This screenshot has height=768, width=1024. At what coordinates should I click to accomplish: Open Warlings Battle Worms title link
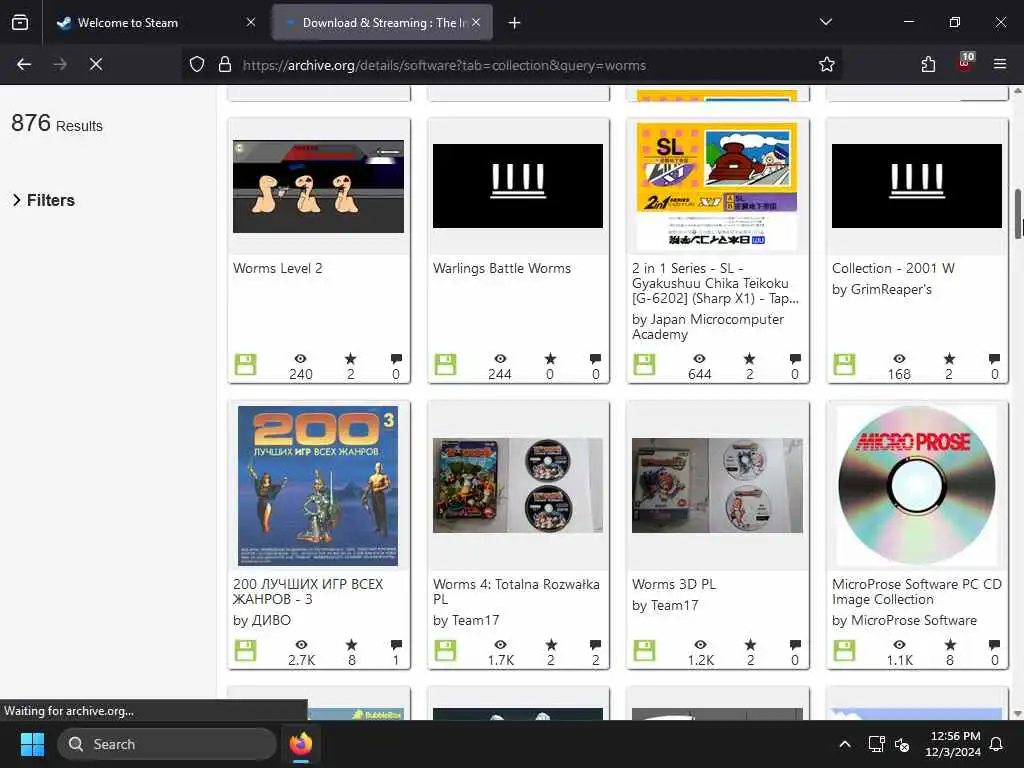pyautogui.click(x=502, y=268)
